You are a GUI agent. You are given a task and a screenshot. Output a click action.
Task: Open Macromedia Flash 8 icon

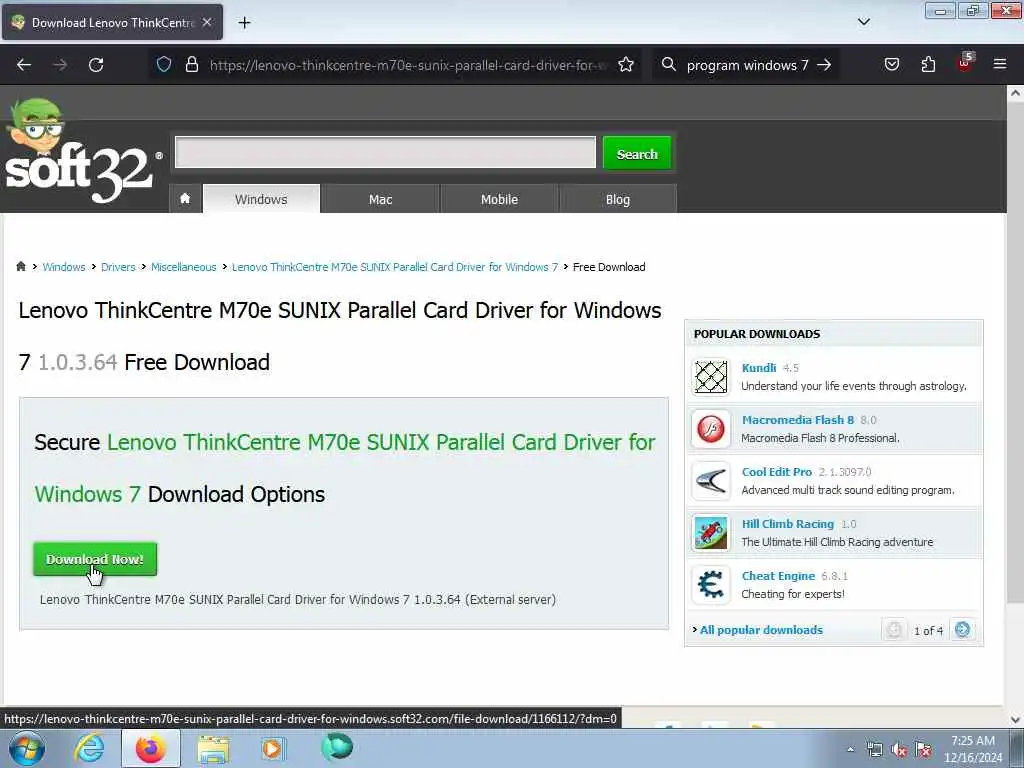click(711, 429)
